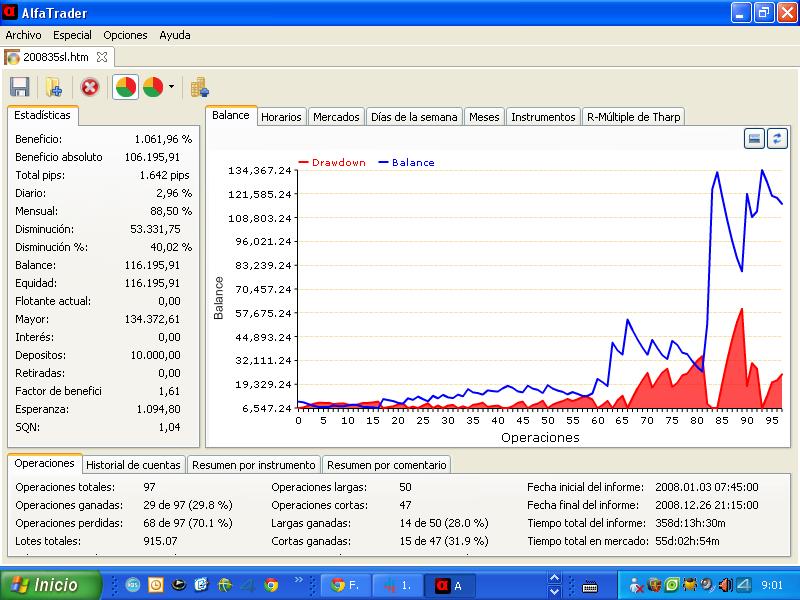Open the Archivo menu
Screen dimensions: 800x600
(x=24, y=35)
